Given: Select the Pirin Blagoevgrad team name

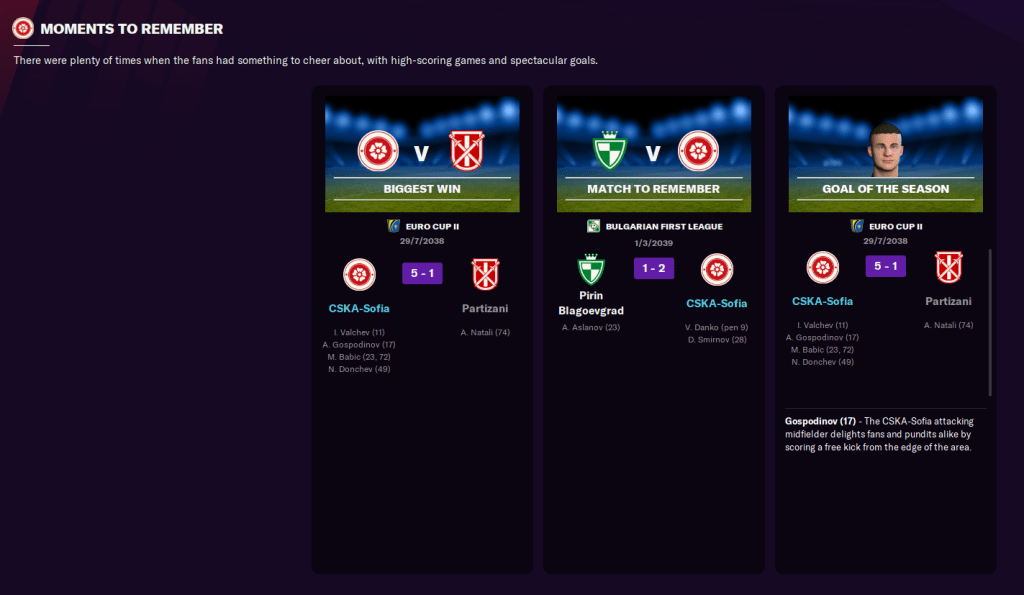Looking at the screenshot, I should pos(591,303).
